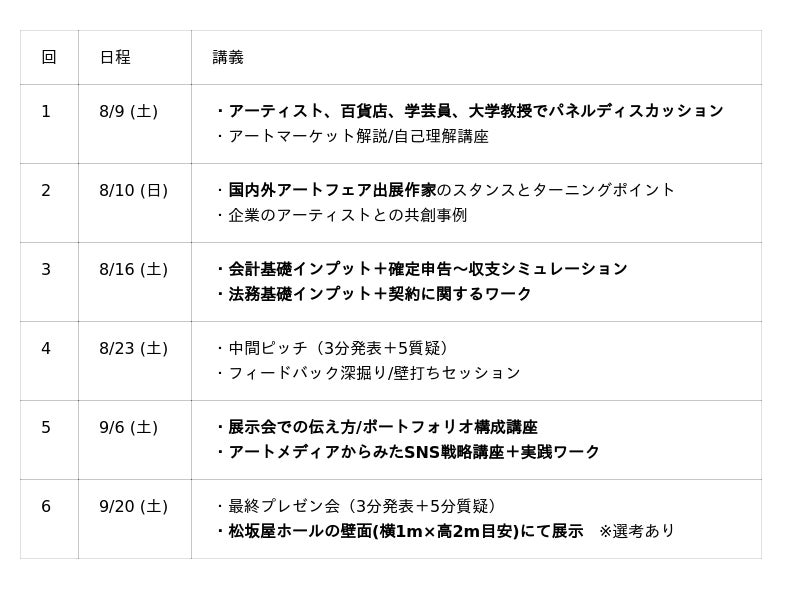This screenshot has height=589, width=800.
Task: Select the 8/9 (土) date cell
Action: tap(128, 111)
